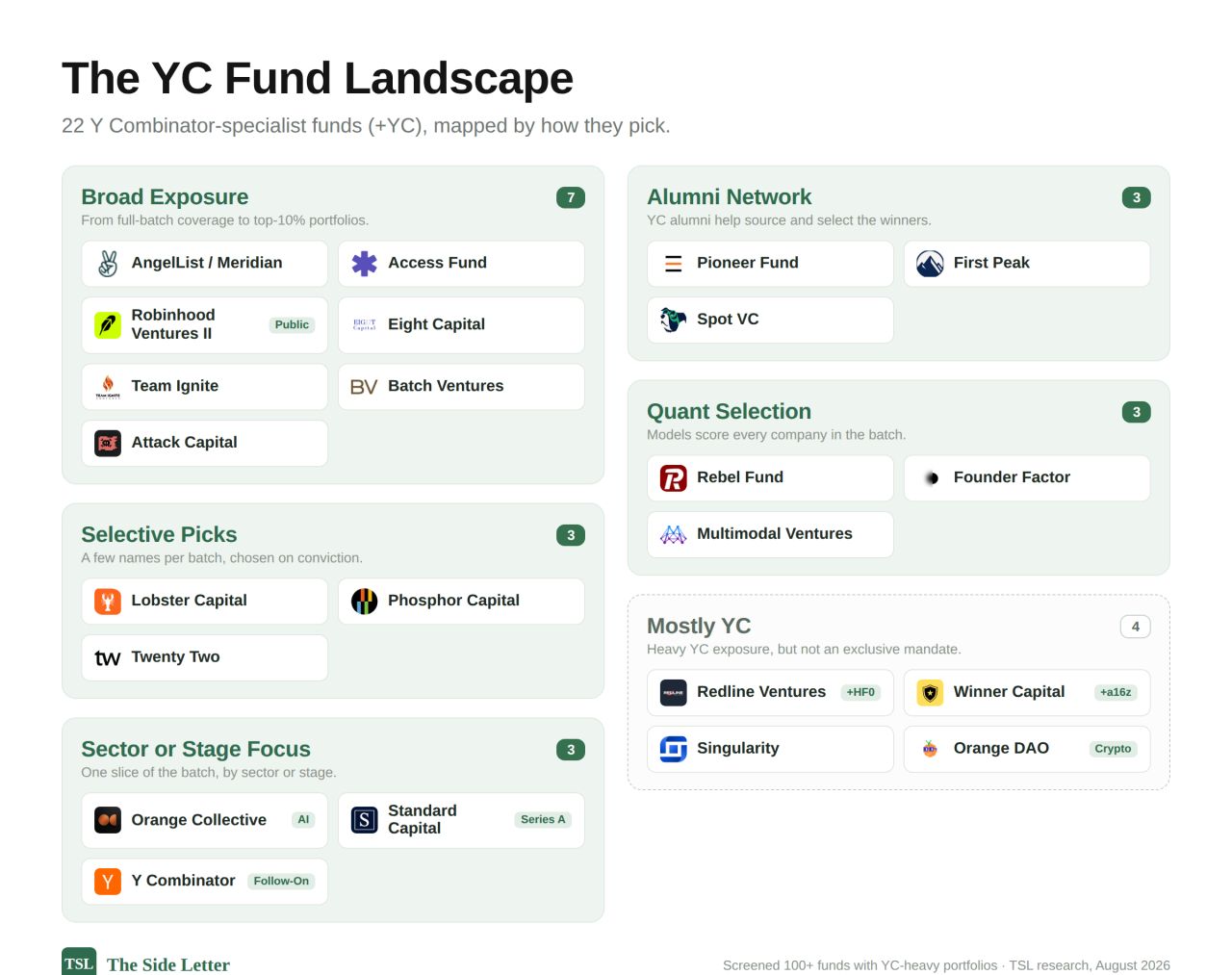1232x975 pixels.
Task: Click the Singularity fund name
Action: (738, 749)
